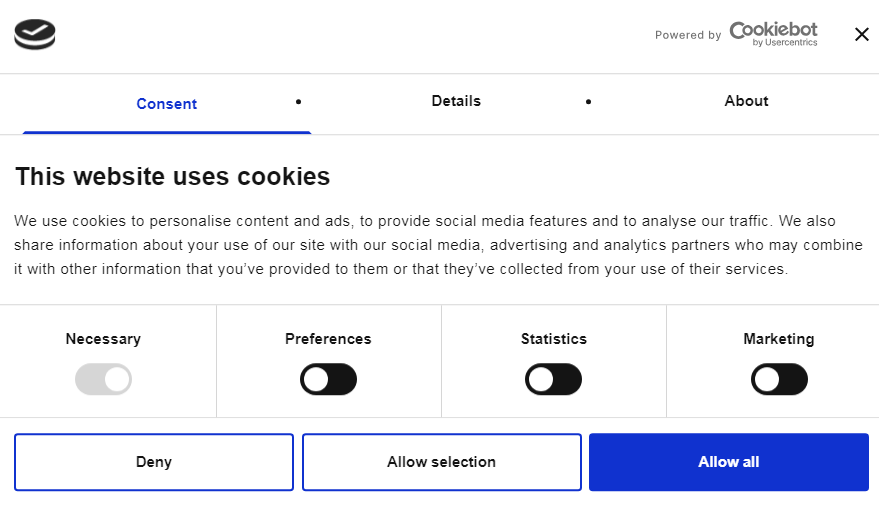Viewport: 879px width, 506px height.
Task: Click the "Marketing" category label text
Action: point(778,339)
